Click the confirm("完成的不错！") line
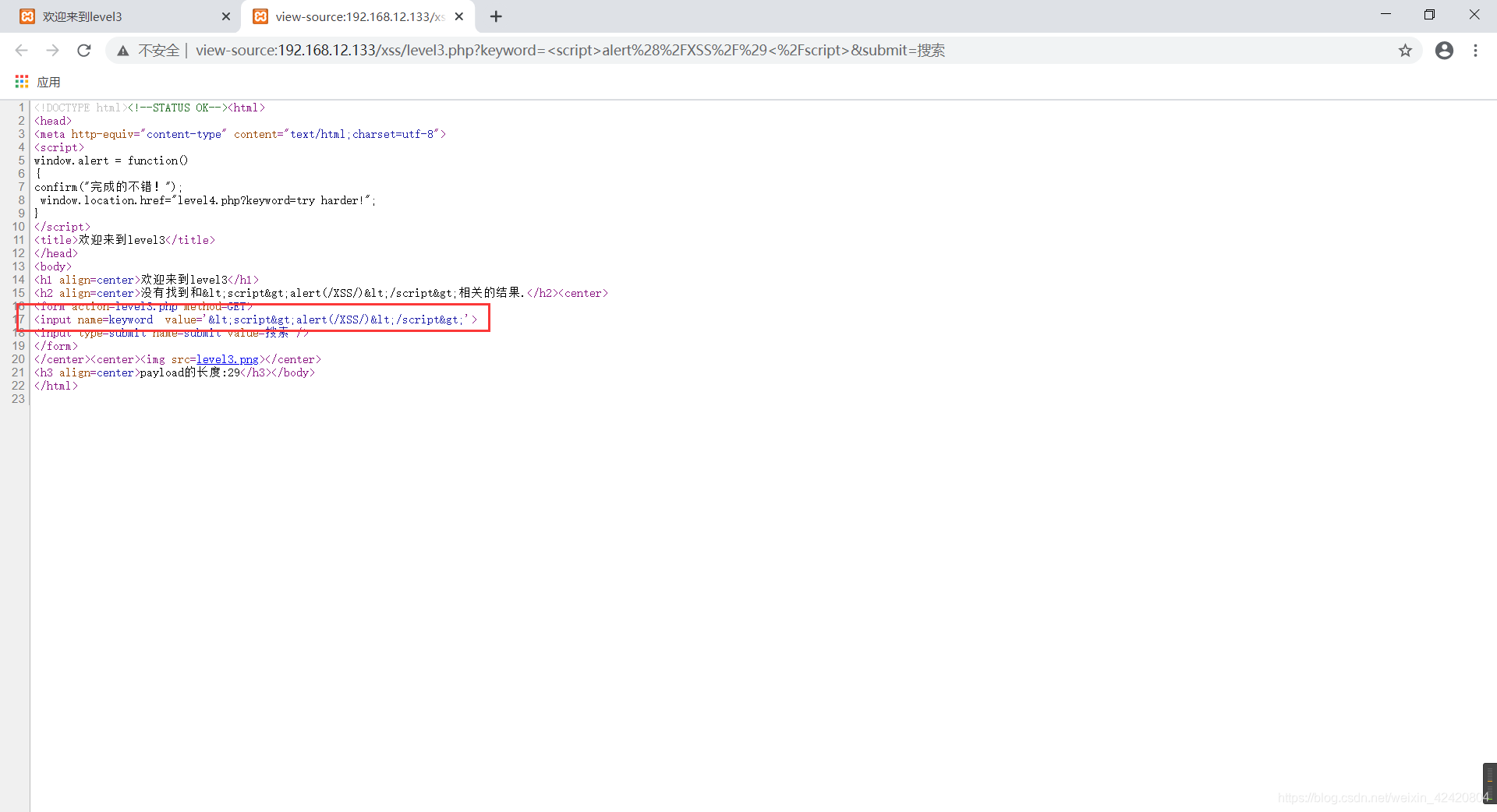 (x=108, y=187)
